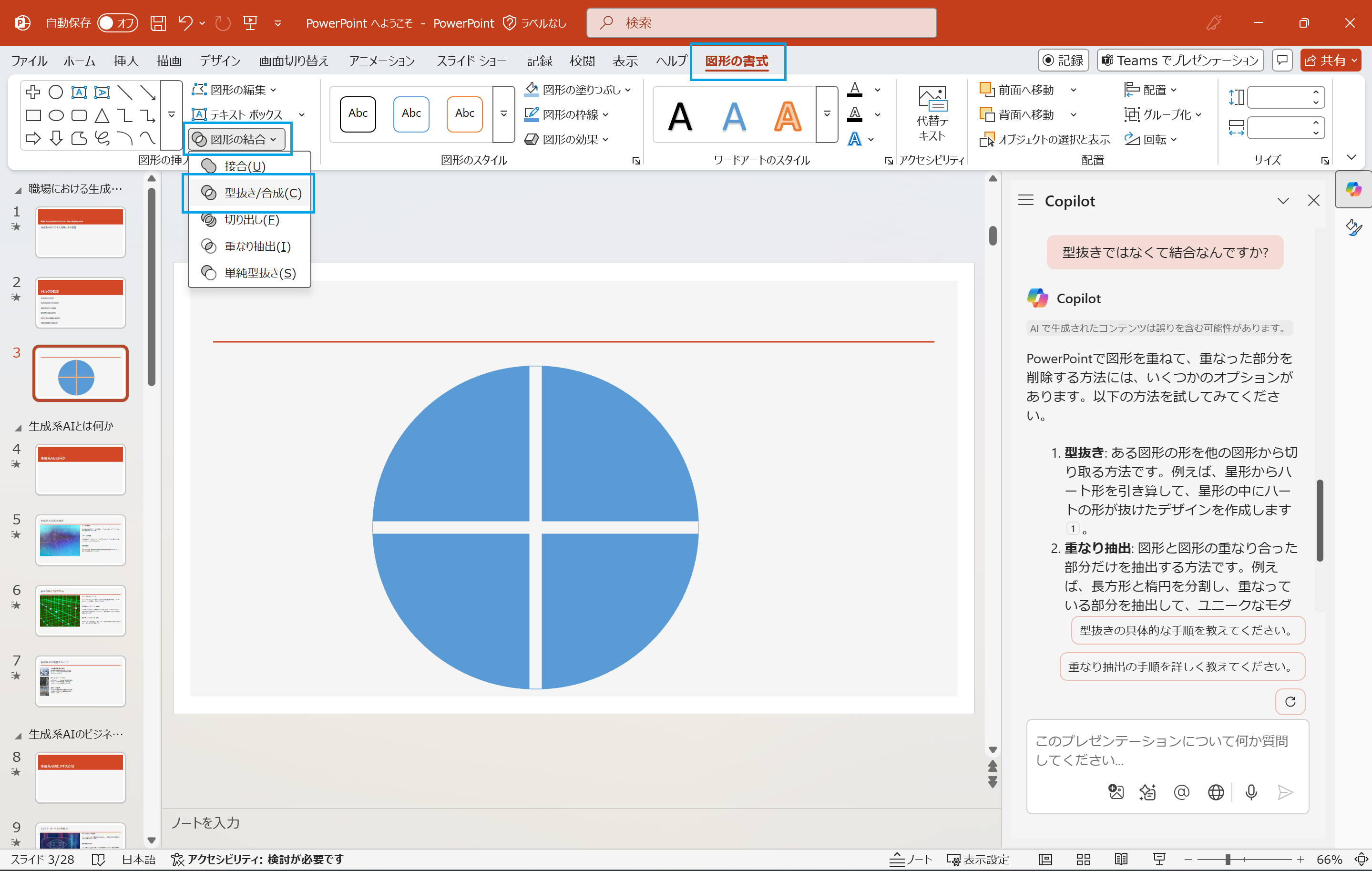Switch to reading view icon
Screen dimensions: 1372x871
1121,859
